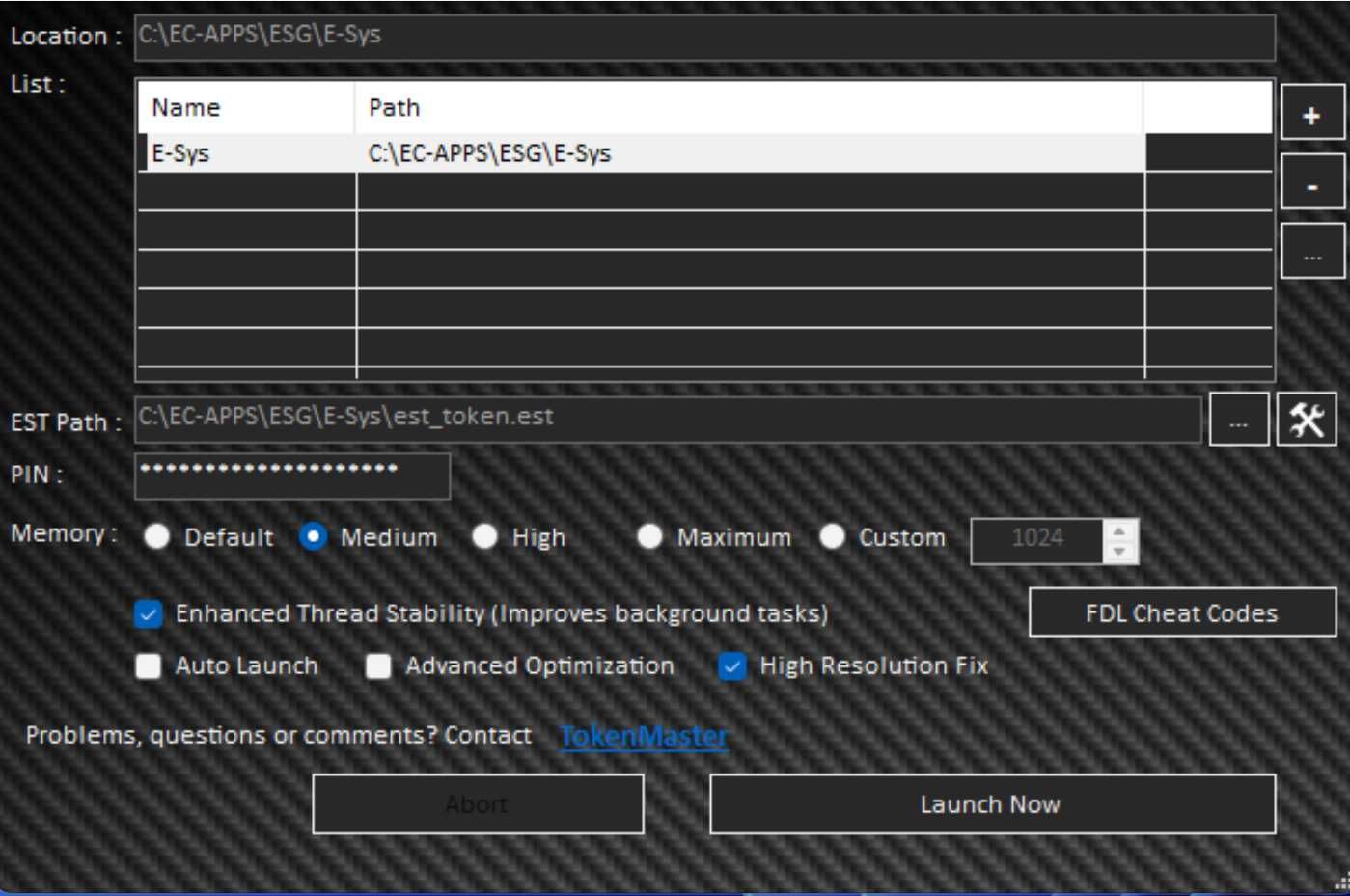Disable Enhanced Thread Stability checkbox
1350x896 pixels.
149,614
